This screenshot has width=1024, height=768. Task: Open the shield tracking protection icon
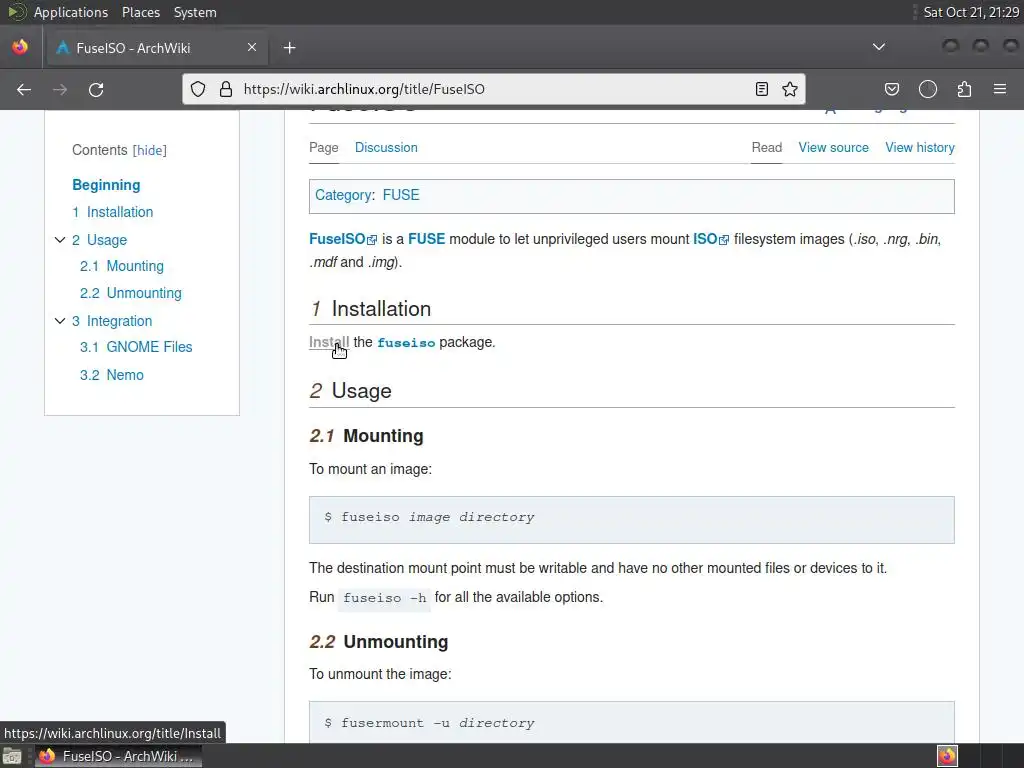coord(198,89)
